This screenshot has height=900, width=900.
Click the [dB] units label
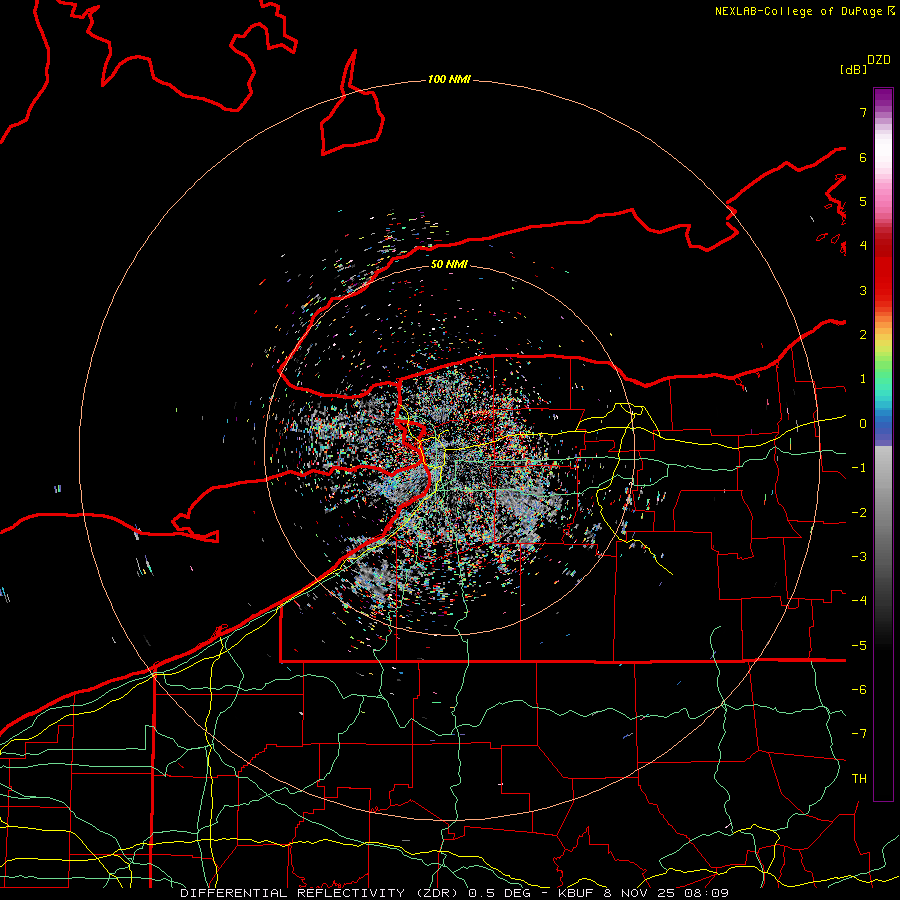coord(854,69)
